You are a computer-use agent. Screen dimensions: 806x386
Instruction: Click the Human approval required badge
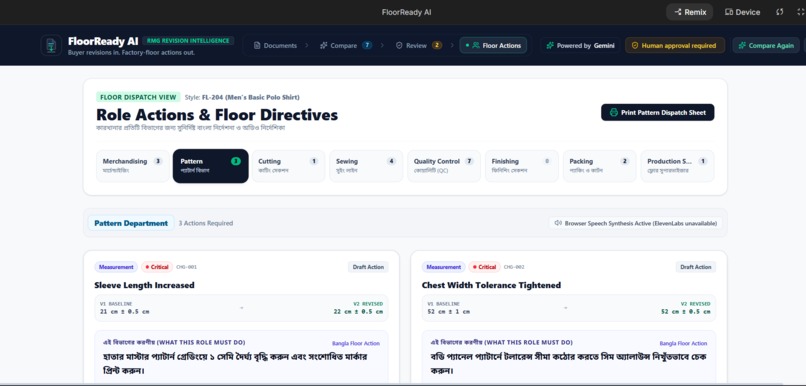click(x=674, y=45)
